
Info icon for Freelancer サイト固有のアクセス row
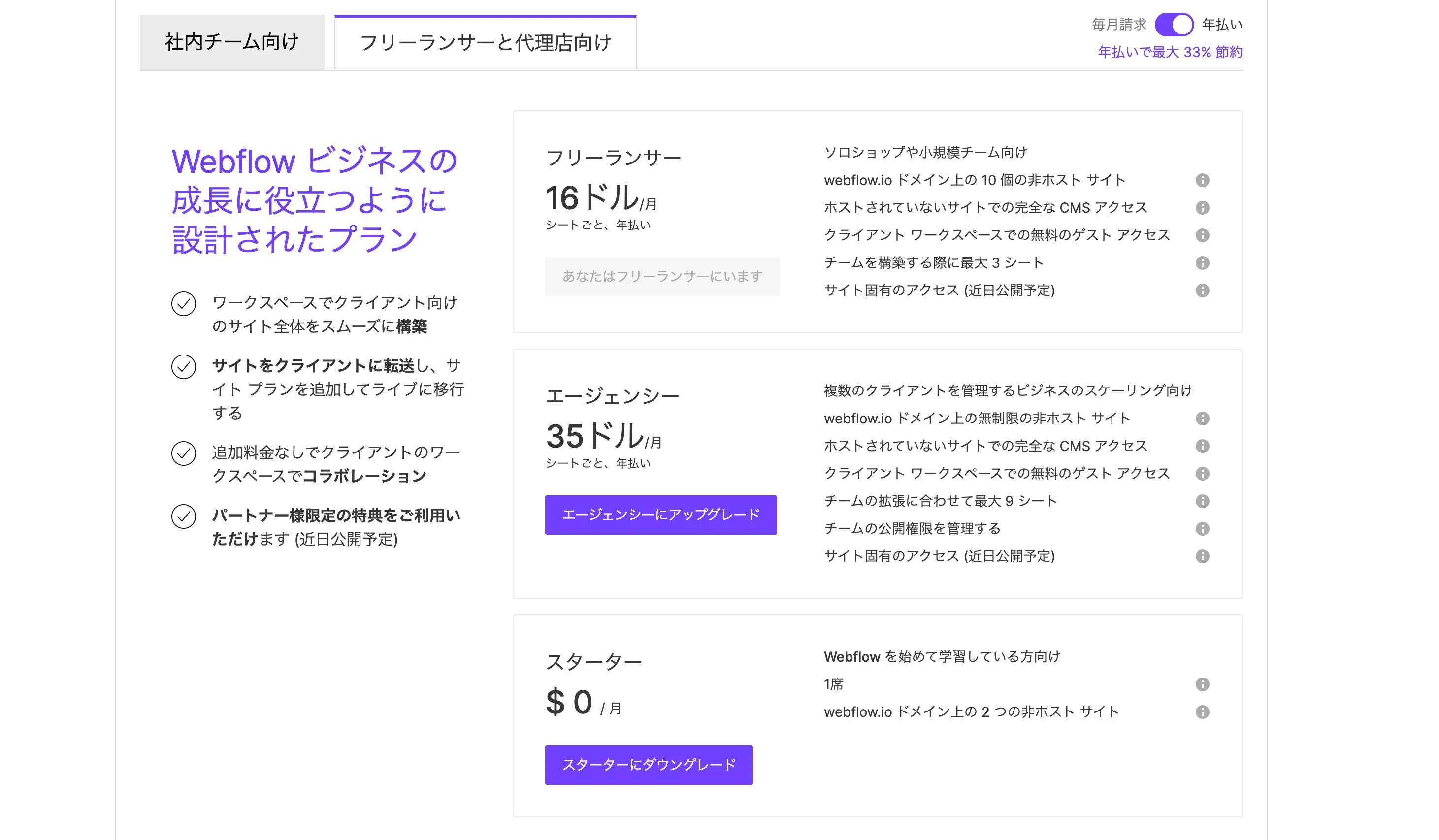coord(1202,291)
